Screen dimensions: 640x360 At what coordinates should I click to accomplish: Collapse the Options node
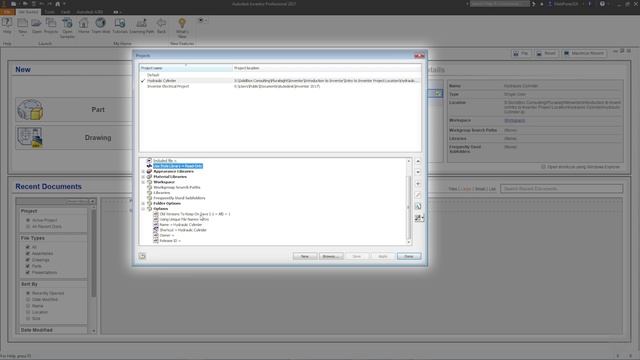(143, 209)
